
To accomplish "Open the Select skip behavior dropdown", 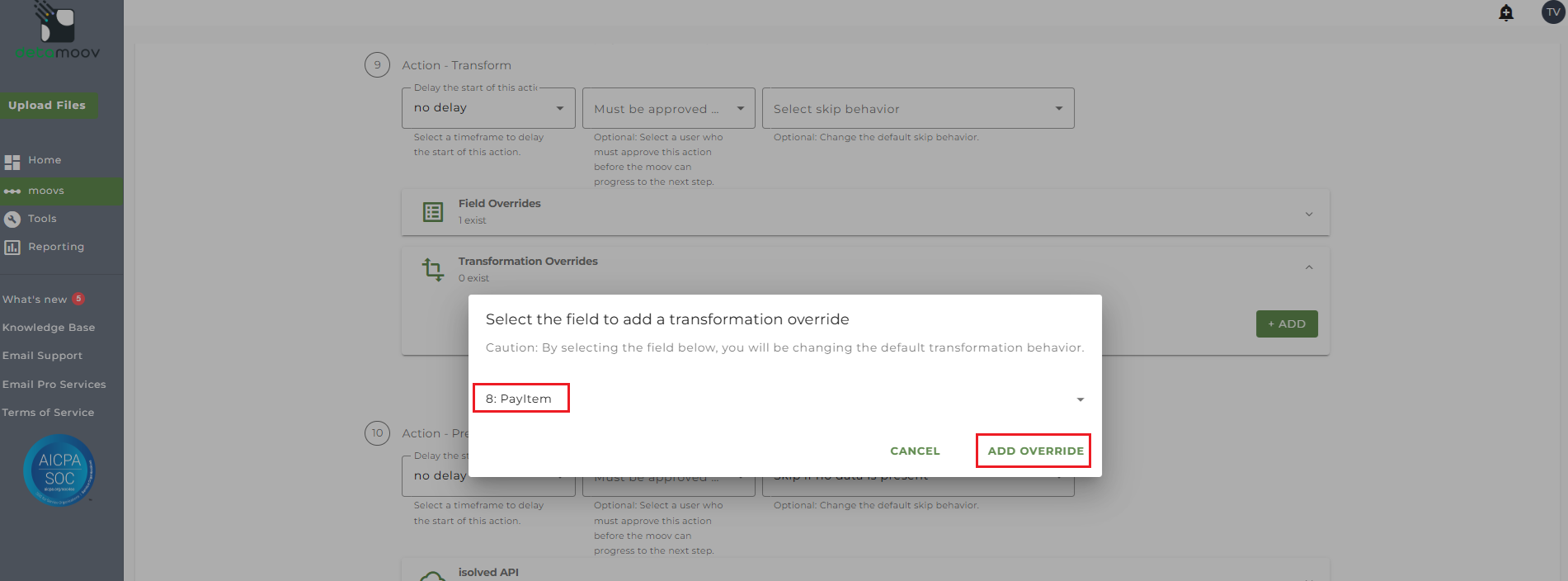I will tap(917, 109).
